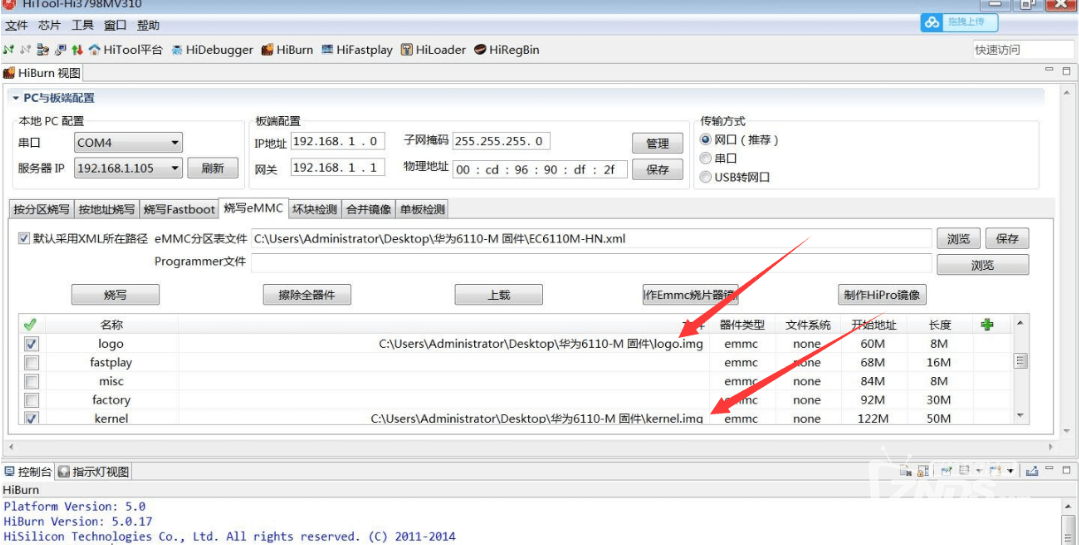1079x545 pixels.
Task: Uncheck the kernel partition checkbox
Action: point(31,418)
